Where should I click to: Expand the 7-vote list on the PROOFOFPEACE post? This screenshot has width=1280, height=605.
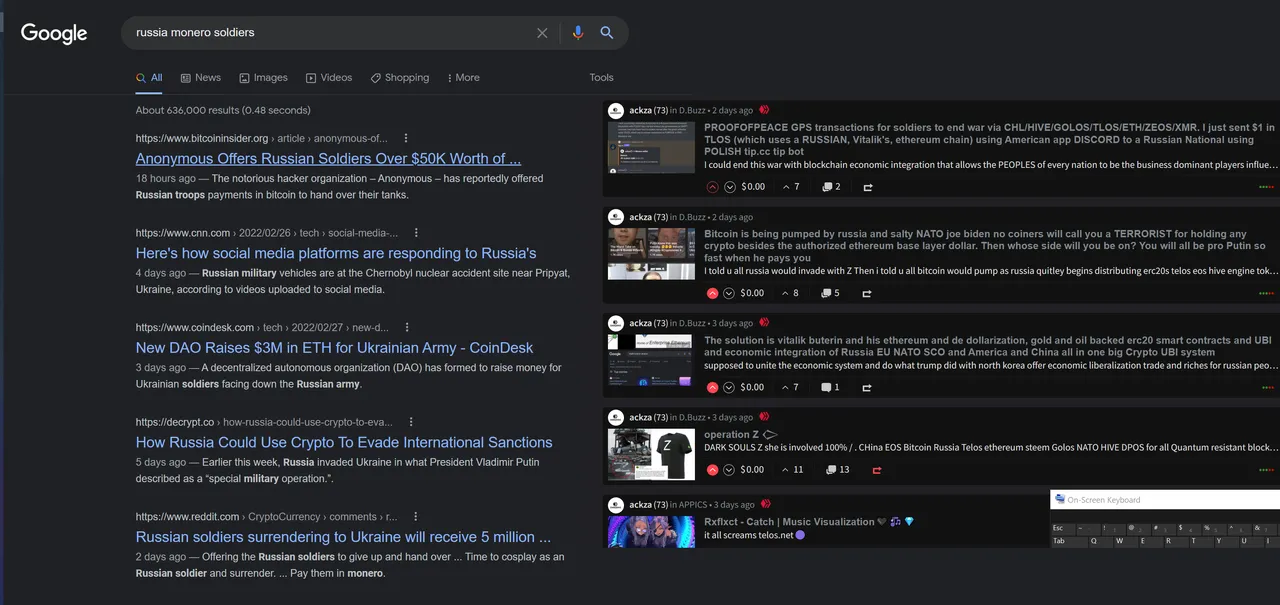791,187
